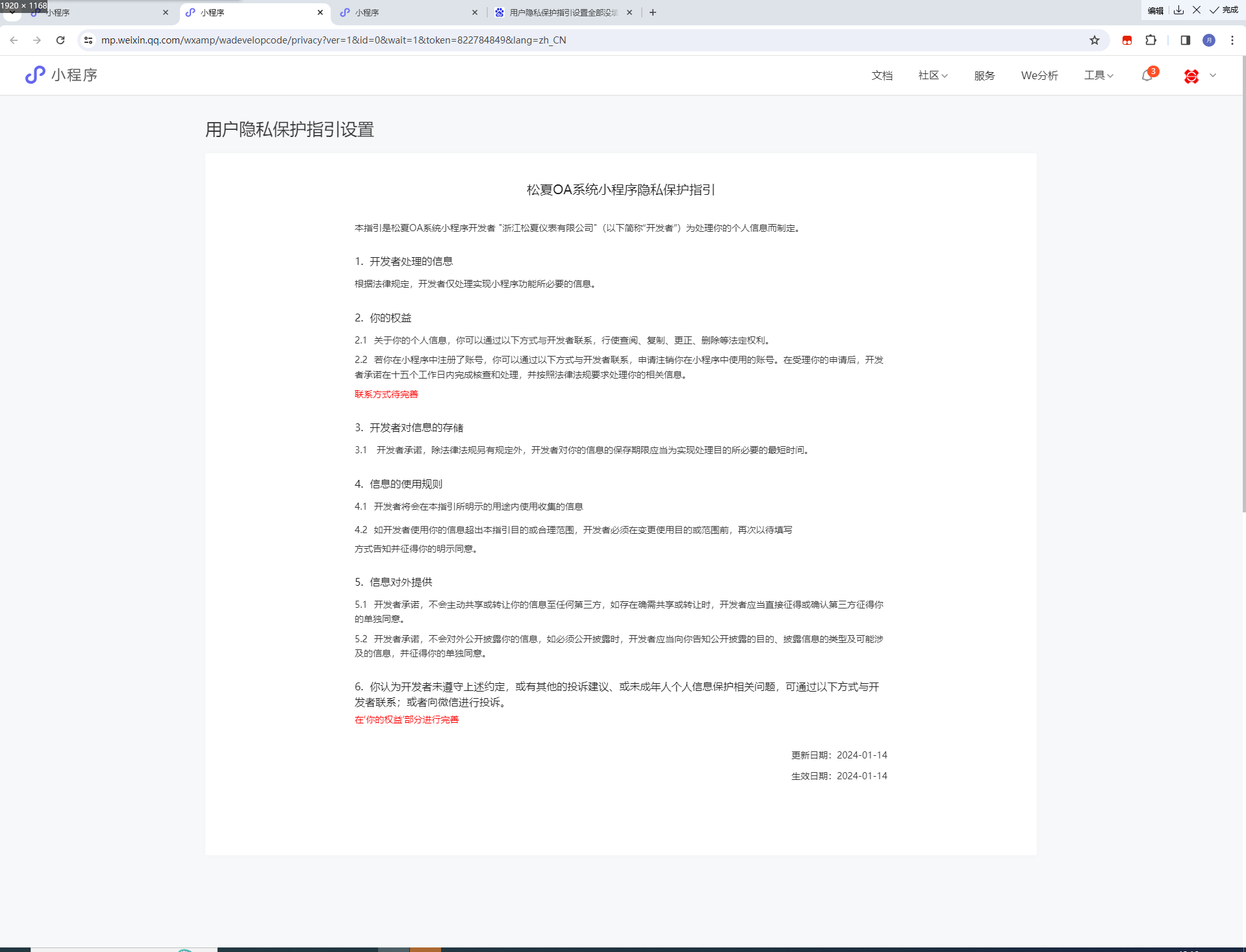The height and width of the screenshot is (952, 1246).
Task: Click the heading 2. 你的权益
Action: point(383,318)
